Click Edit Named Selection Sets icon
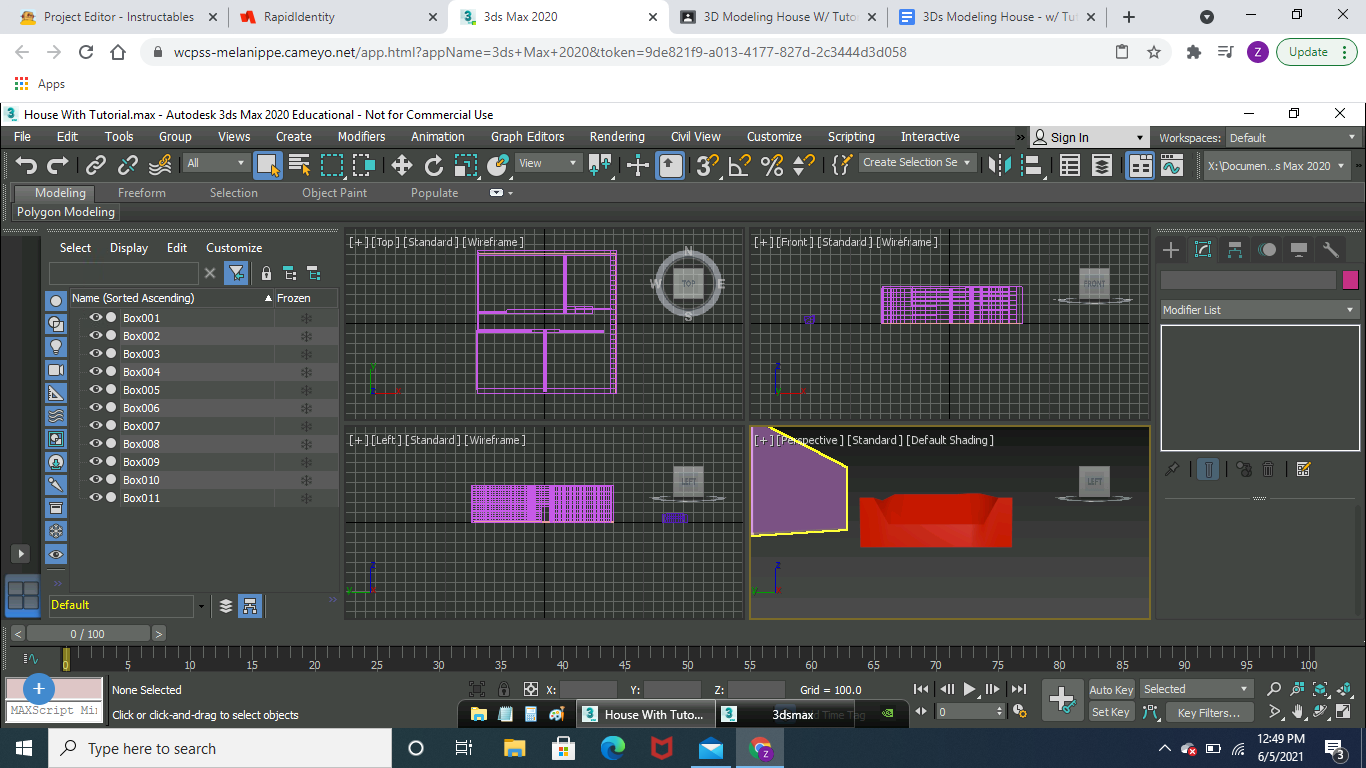 [842, 165]
